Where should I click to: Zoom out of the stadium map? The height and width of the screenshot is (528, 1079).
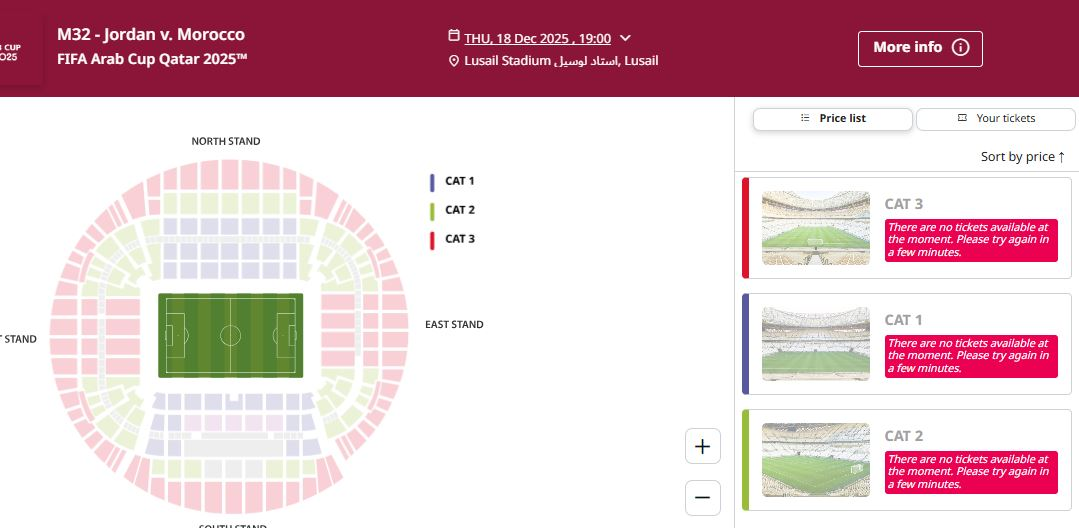(702, 497)
